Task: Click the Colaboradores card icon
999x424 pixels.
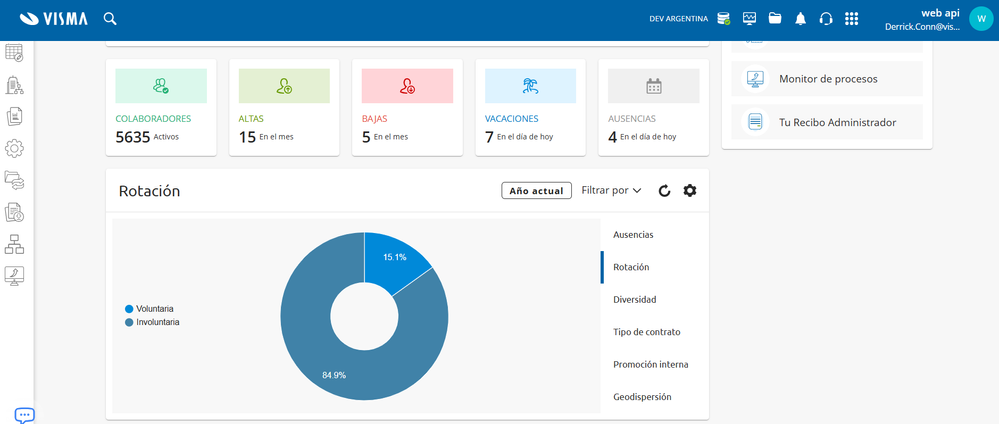Action: click(161, 86)
